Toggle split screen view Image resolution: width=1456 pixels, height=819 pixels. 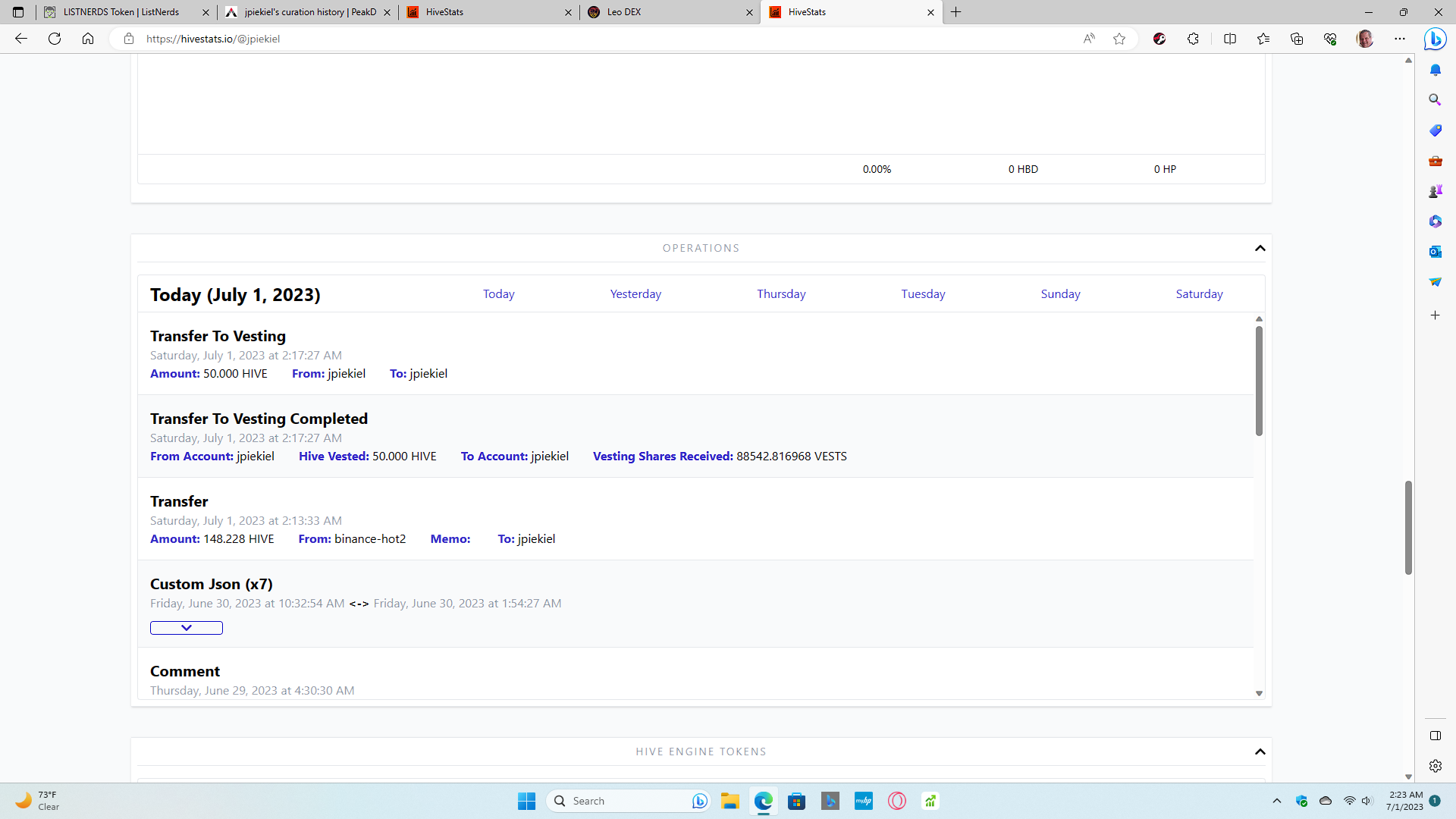point(1230,39)
